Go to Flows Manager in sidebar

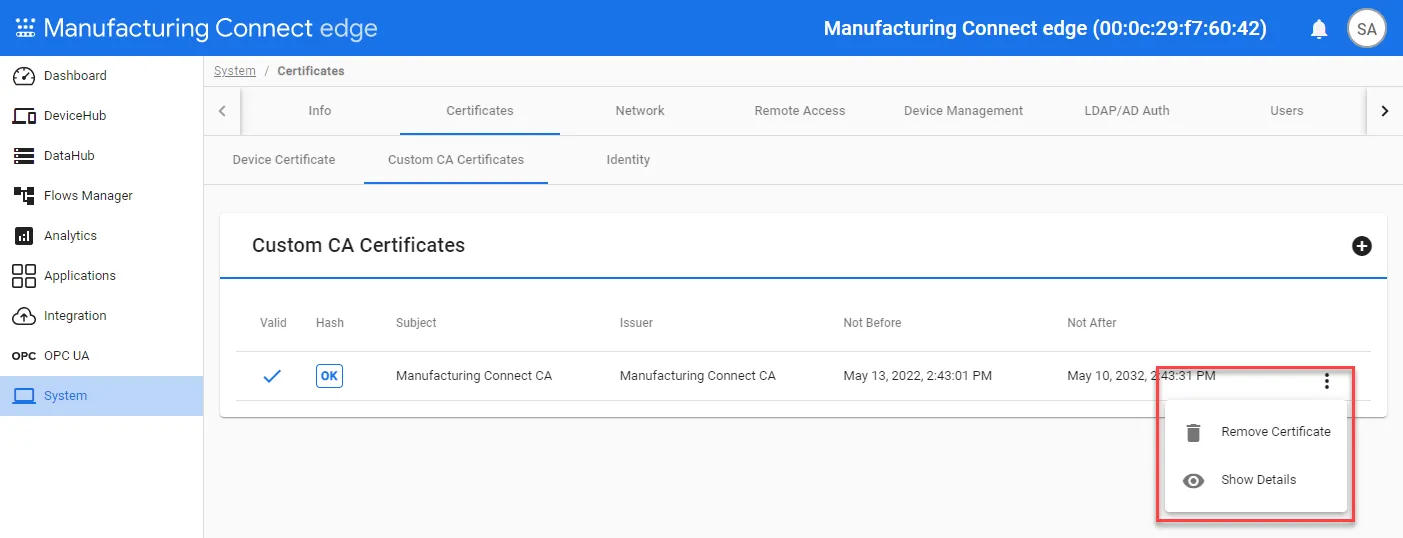(101, 196)
